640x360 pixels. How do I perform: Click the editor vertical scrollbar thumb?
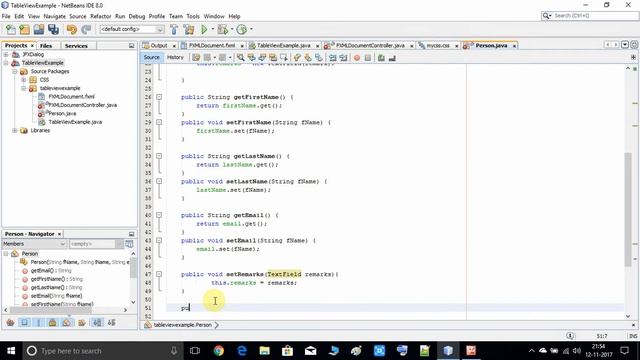(x=628, y=210)
